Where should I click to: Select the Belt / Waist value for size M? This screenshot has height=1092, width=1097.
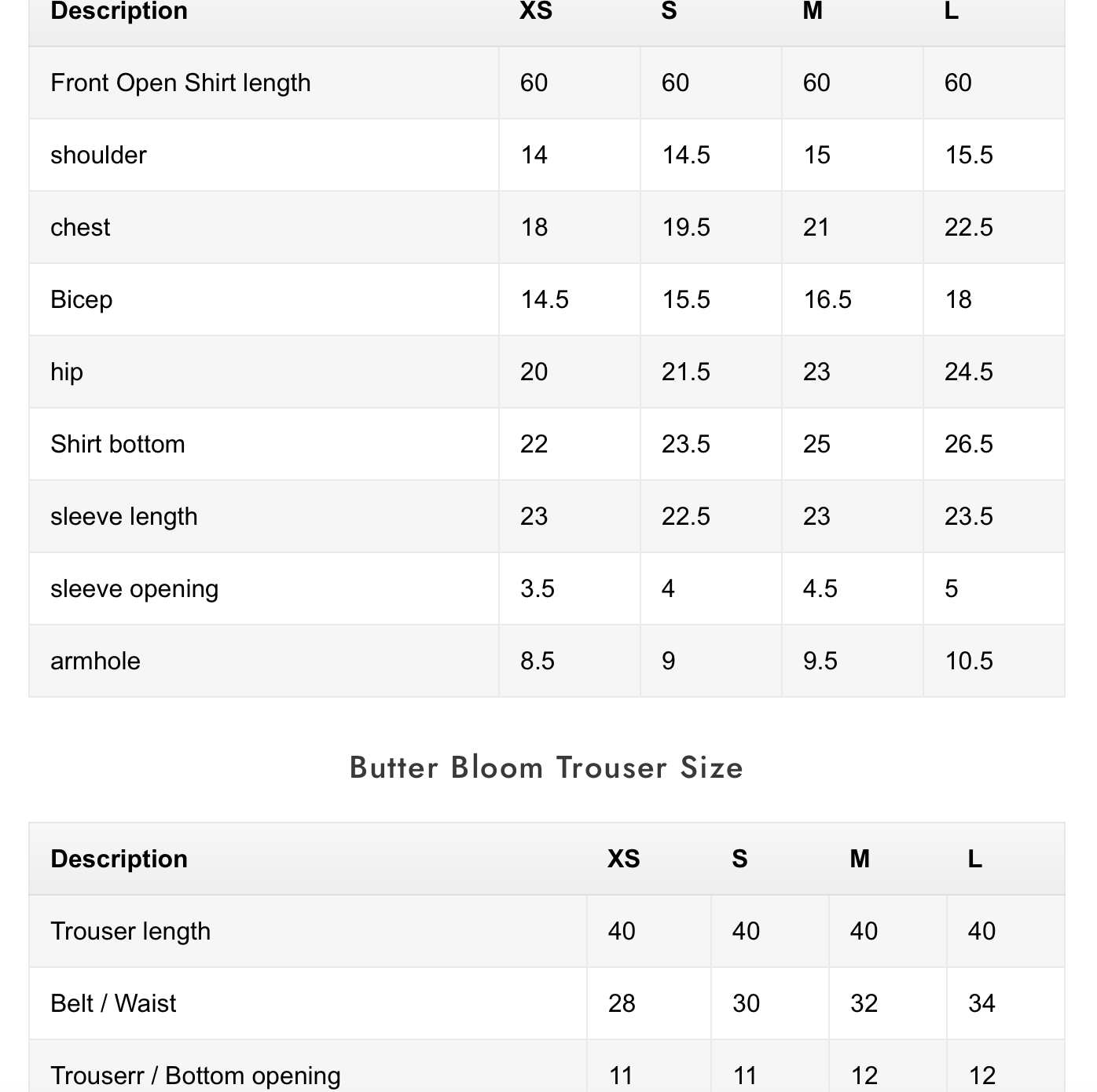click(x=864, y=1003)
